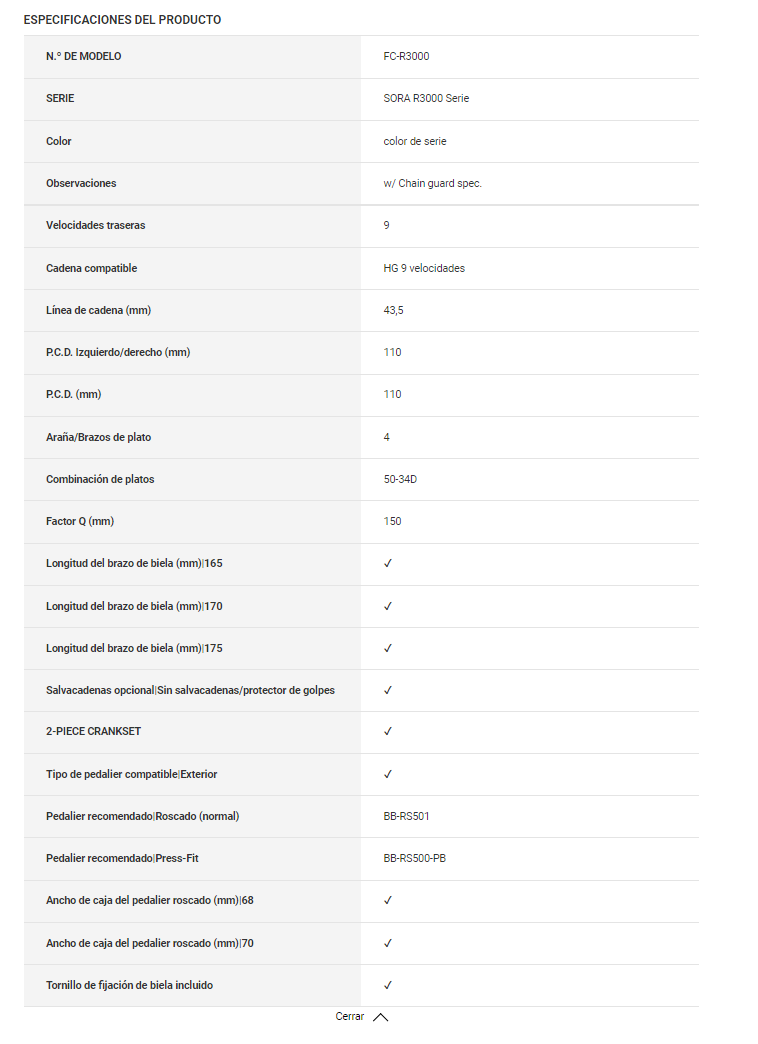This screenshot has height=1044, width=758.
Task: Click the checkmark for 70 mm caja width
Action: (x=388, y=943)
